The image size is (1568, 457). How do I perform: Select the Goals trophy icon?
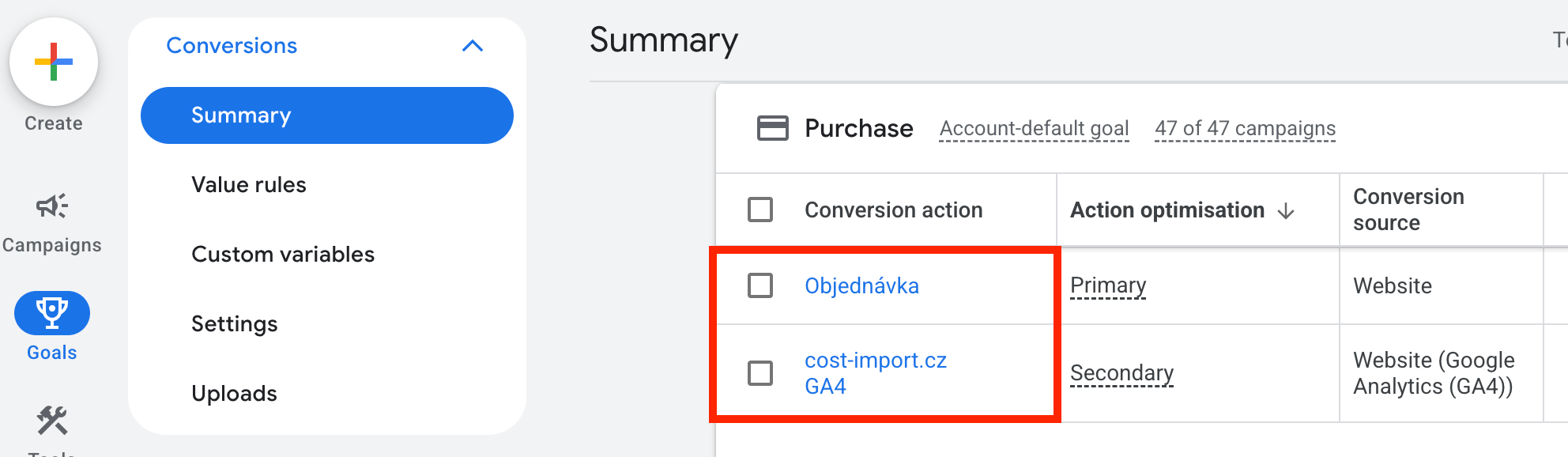(x=52, y=313)
